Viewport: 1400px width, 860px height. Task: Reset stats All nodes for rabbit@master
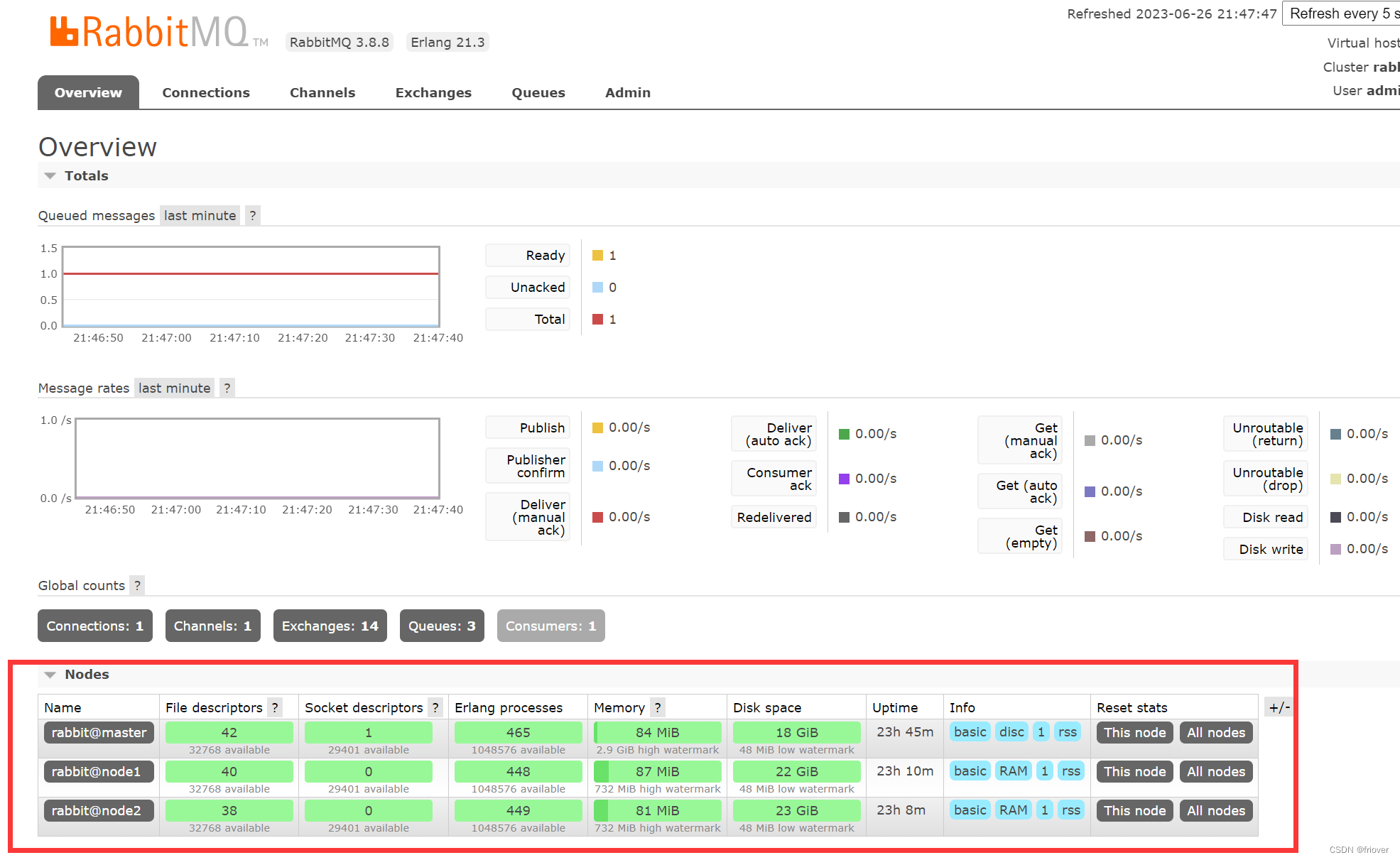pos(1216,732)
